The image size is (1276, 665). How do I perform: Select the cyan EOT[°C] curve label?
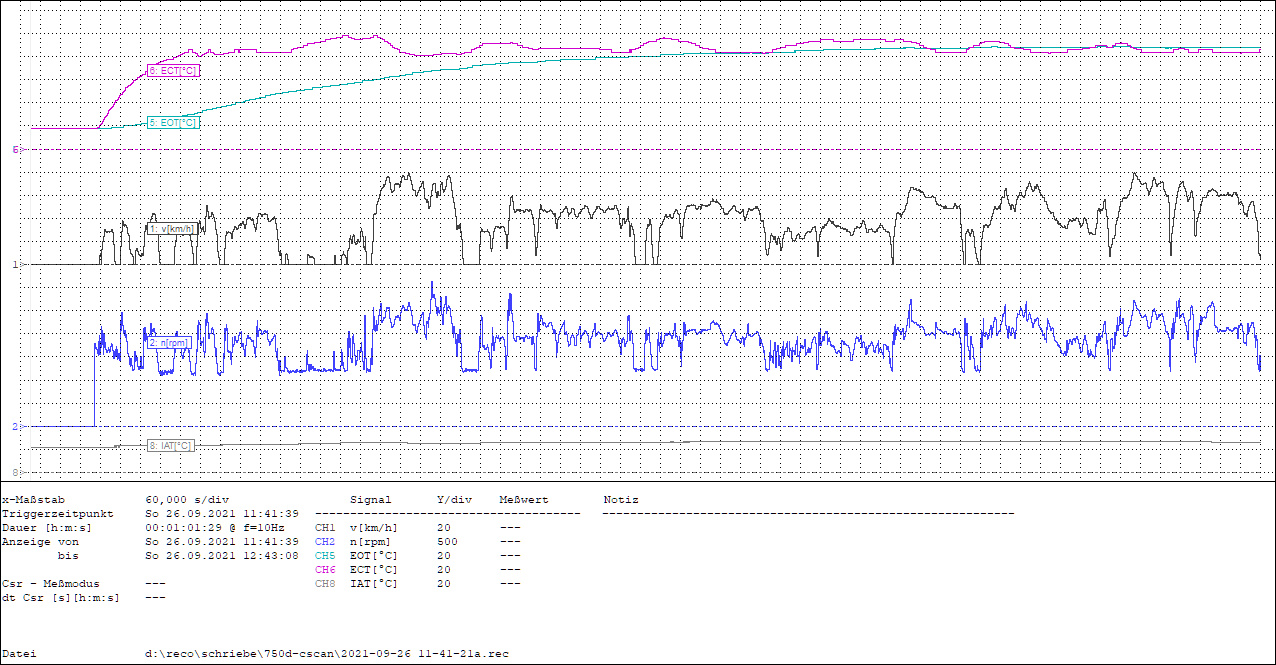click(172, 122)
